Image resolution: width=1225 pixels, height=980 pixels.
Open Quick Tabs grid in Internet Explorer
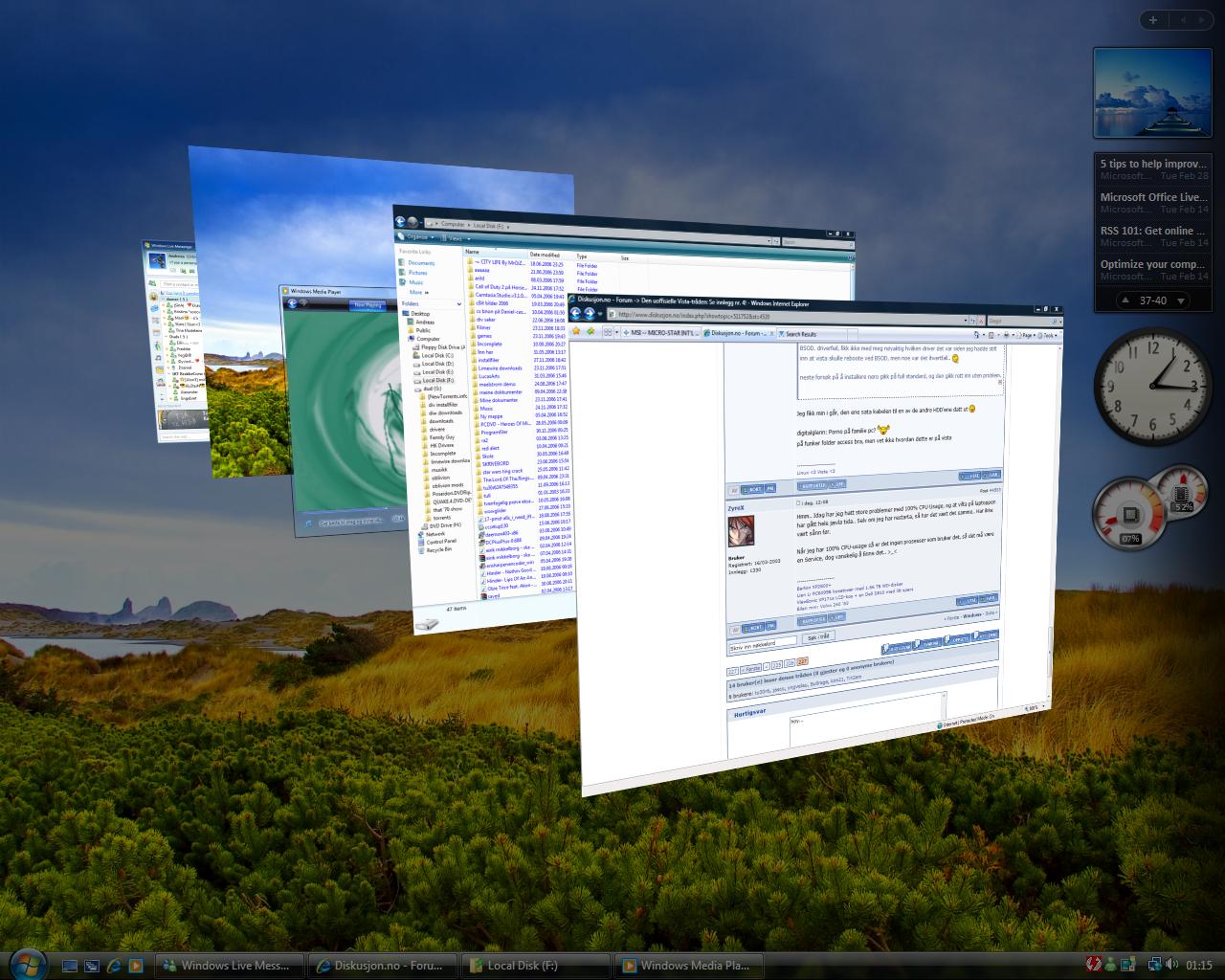pos(607,332)
